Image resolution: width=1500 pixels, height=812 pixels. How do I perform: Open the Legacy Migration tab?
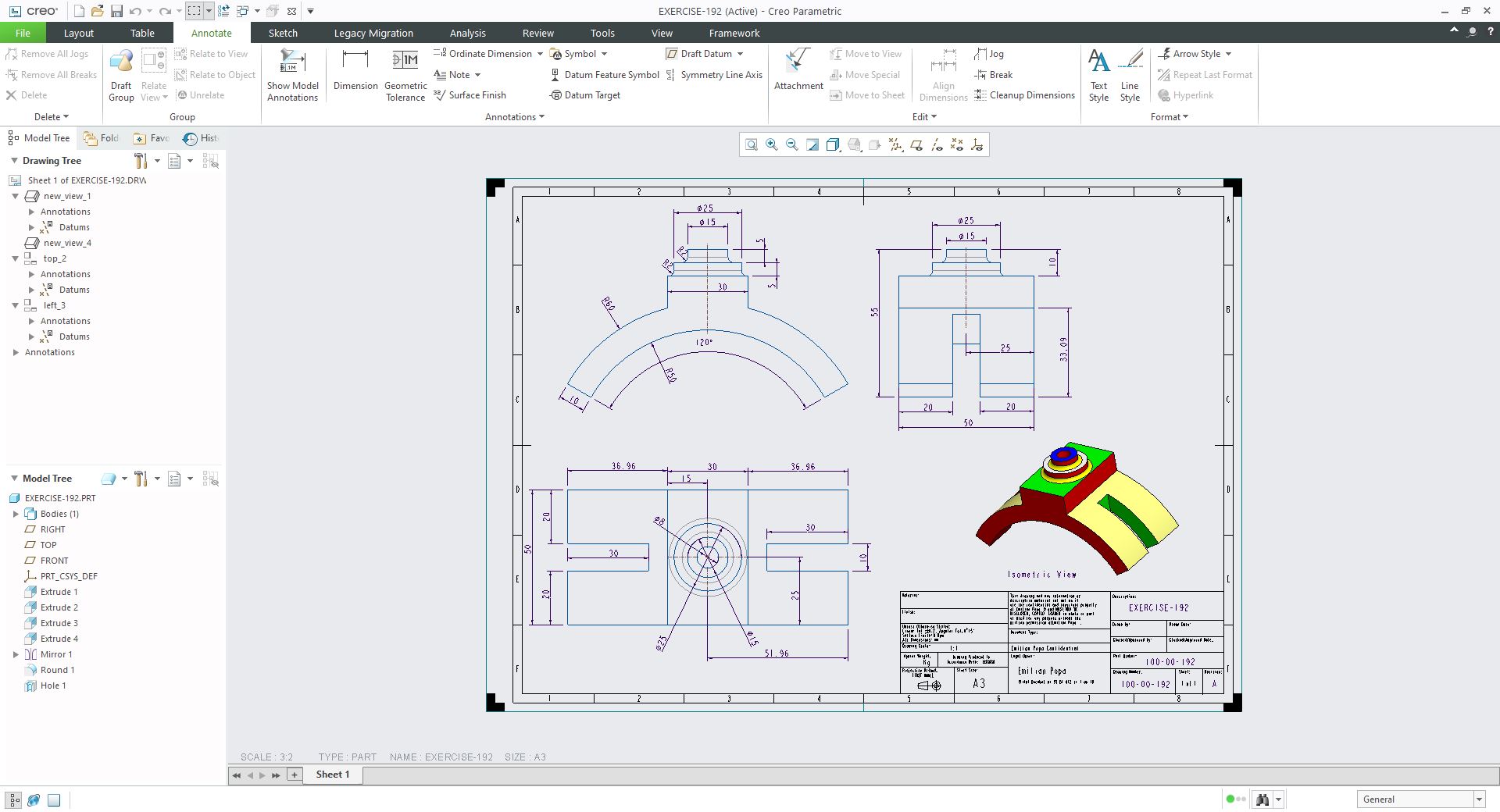pos(373,33)
